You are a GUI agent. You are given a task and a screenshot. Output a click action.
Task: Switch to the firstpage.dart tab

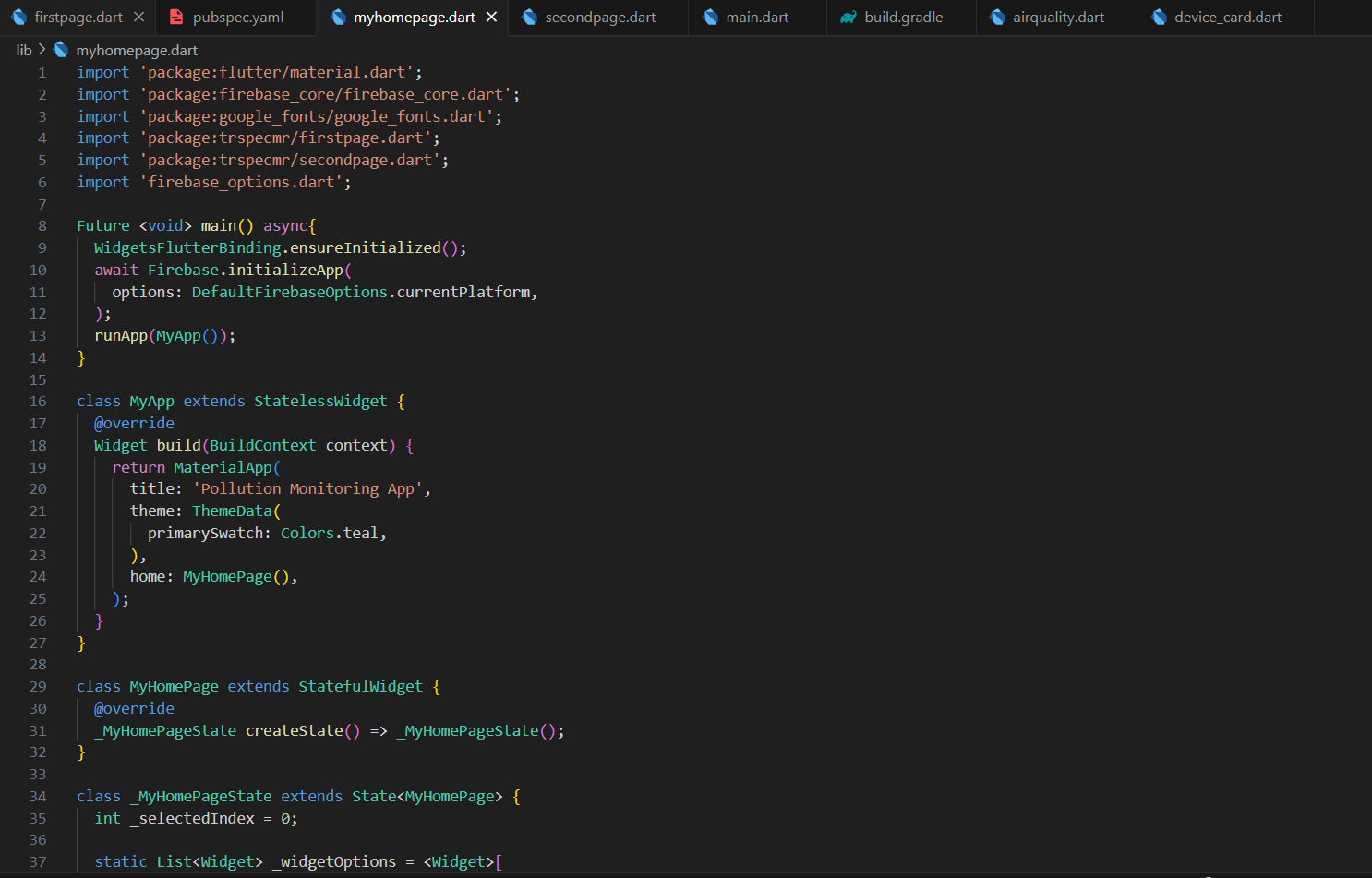click(78, 18)
